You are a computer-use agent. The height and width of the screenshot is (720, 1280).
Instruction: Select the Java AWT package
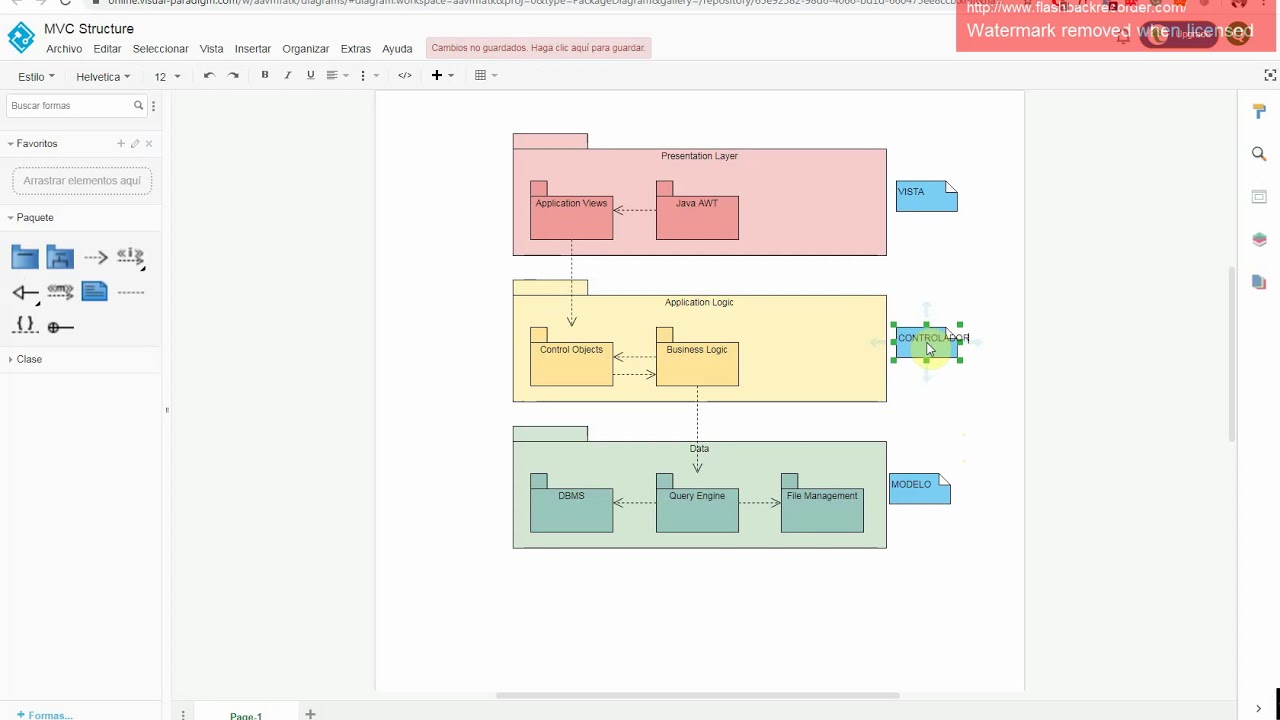click(x=697, y=211)
